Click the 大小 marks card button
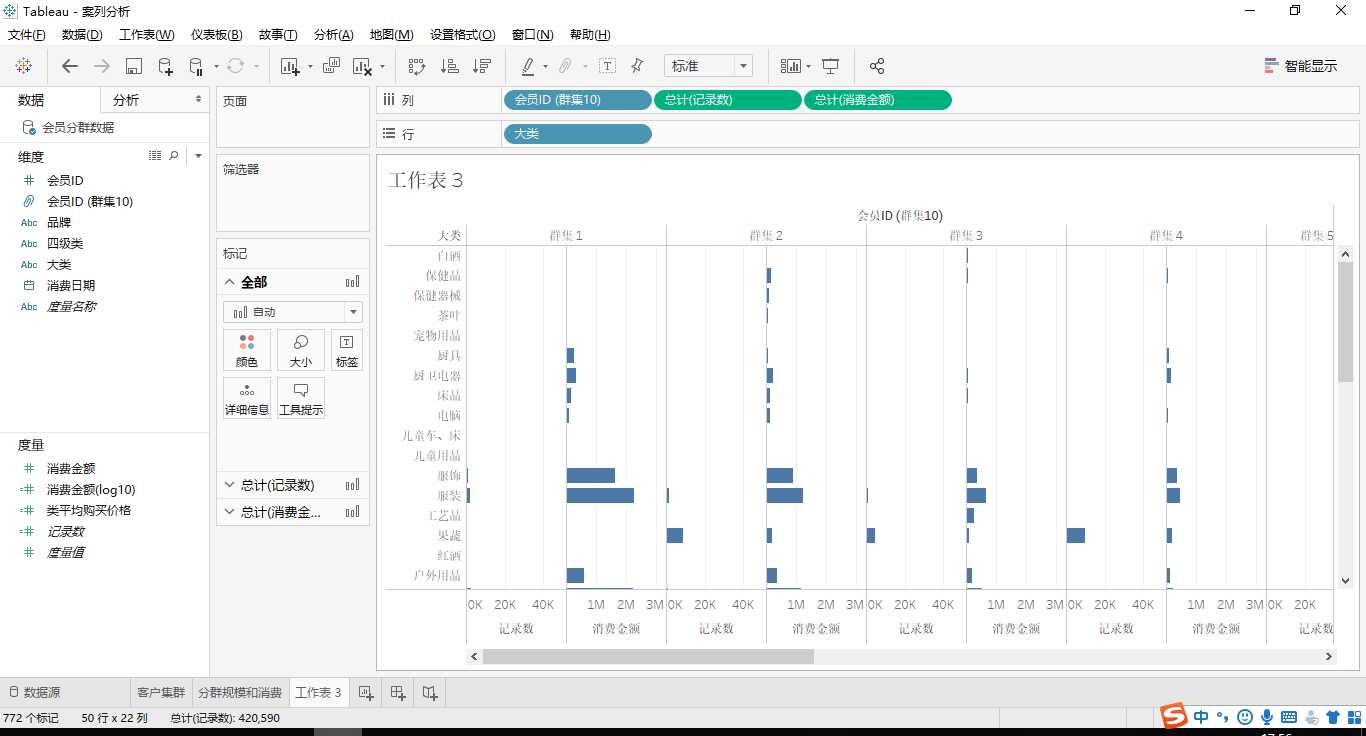This screenshot has width=1366, height=736. pyautogui.click(x=301, y=351)
